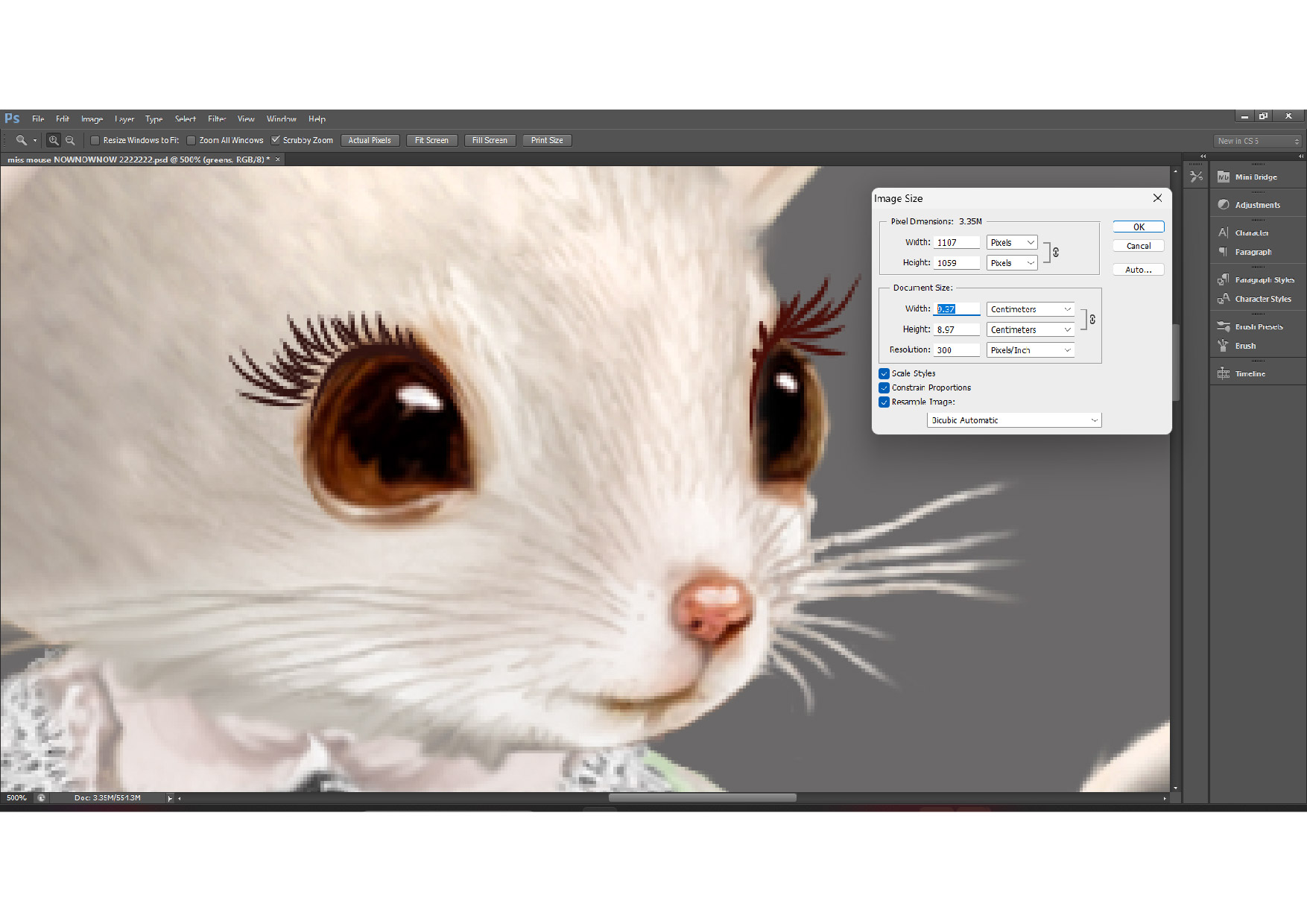Disable Scrubby Zoom checkbox
Screen dimensions: 1307x924
coord(275,140)
